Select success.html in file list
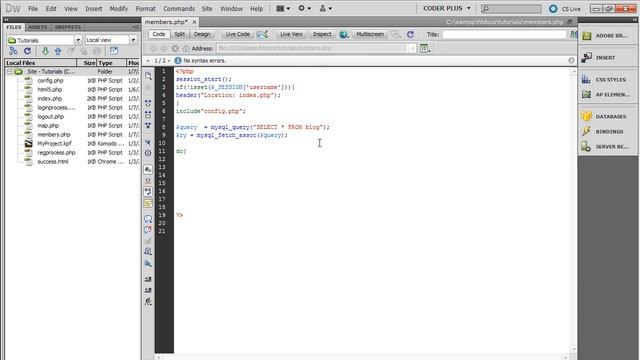Viewport: 640px width, 360px height. [x=53, y=162]
